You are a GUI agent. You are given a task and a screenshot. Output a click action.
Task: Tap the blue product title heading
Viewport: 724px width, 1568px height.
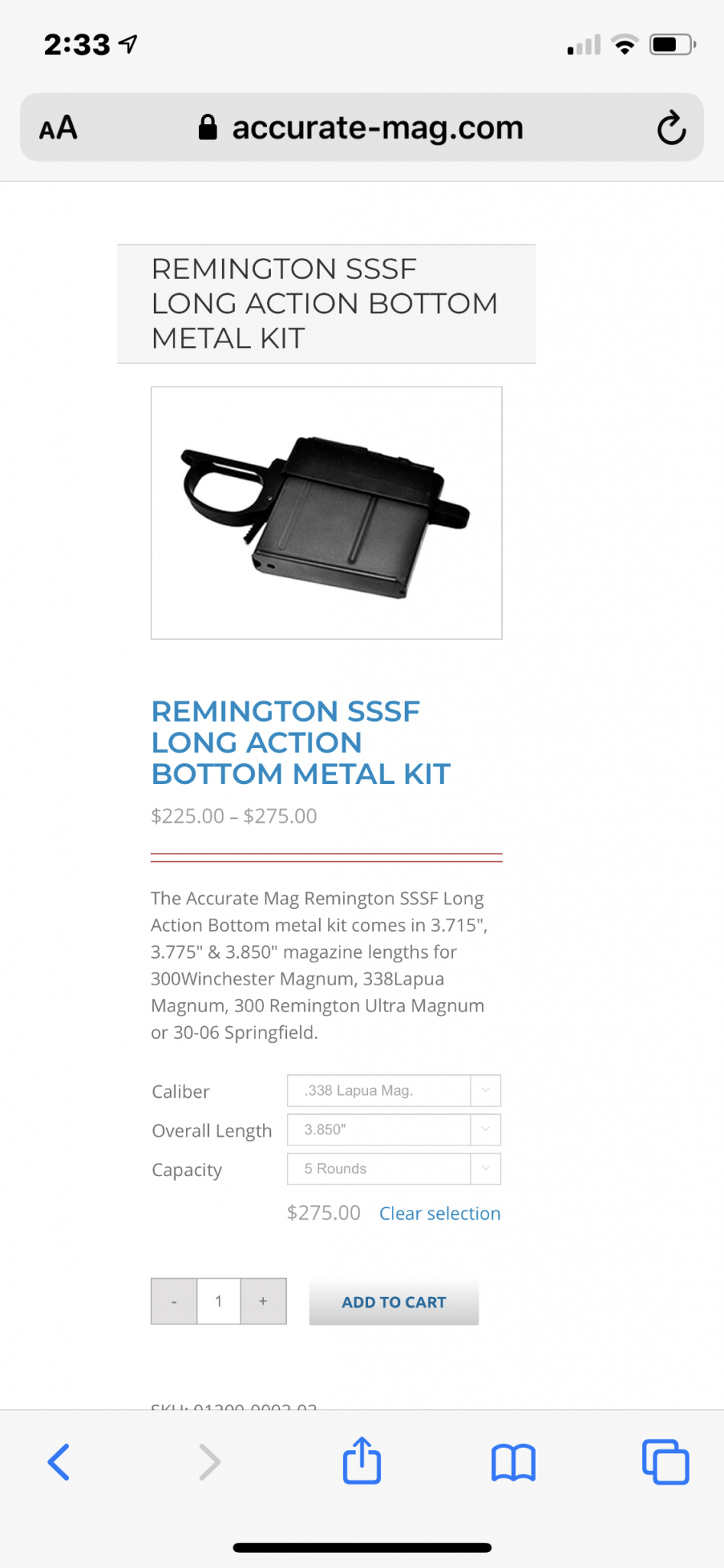click(301, 742)
